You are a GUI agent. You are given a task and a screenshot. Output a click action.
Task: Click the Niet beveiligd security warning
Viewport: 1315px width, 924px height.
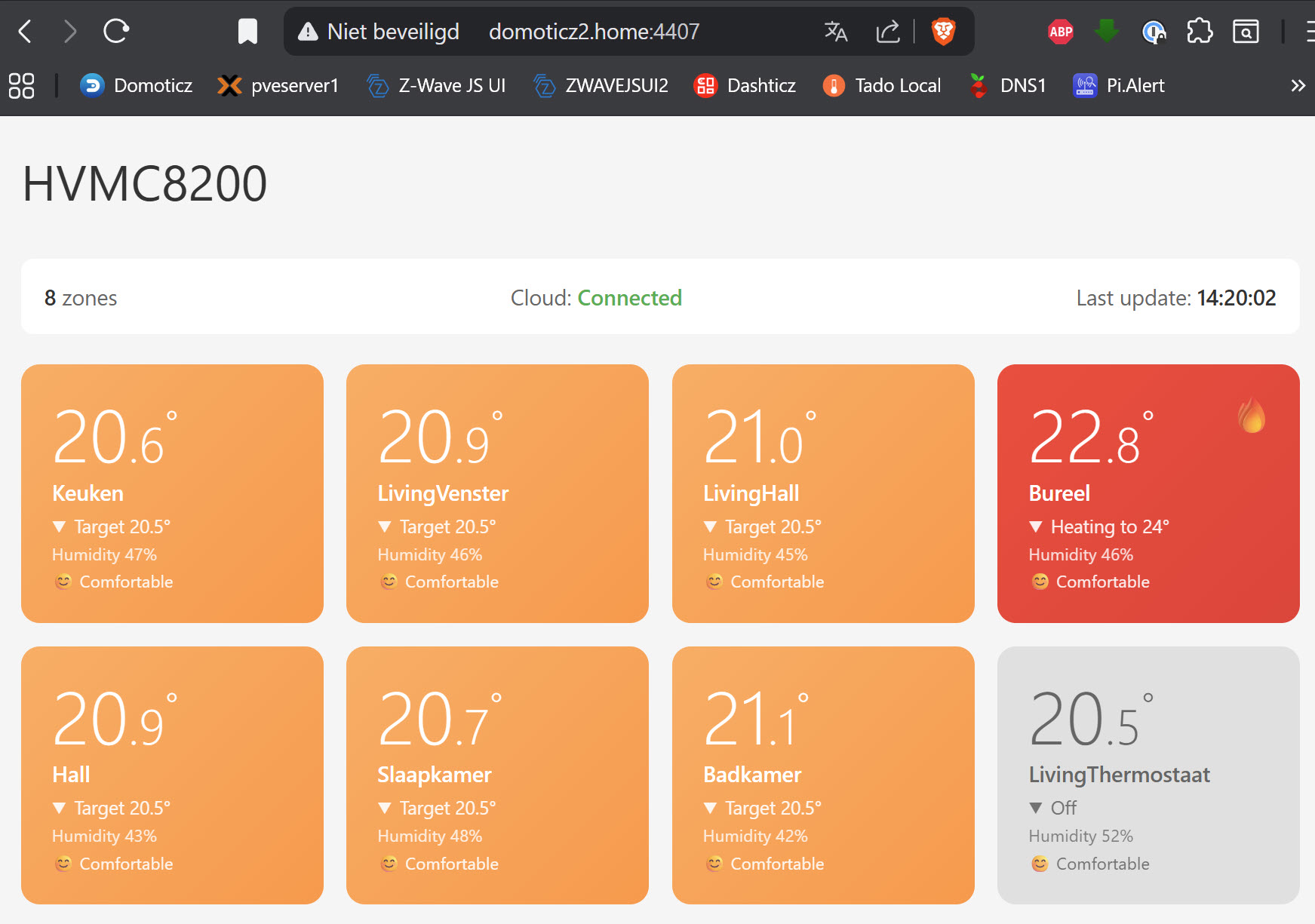(x=379, y=32)
